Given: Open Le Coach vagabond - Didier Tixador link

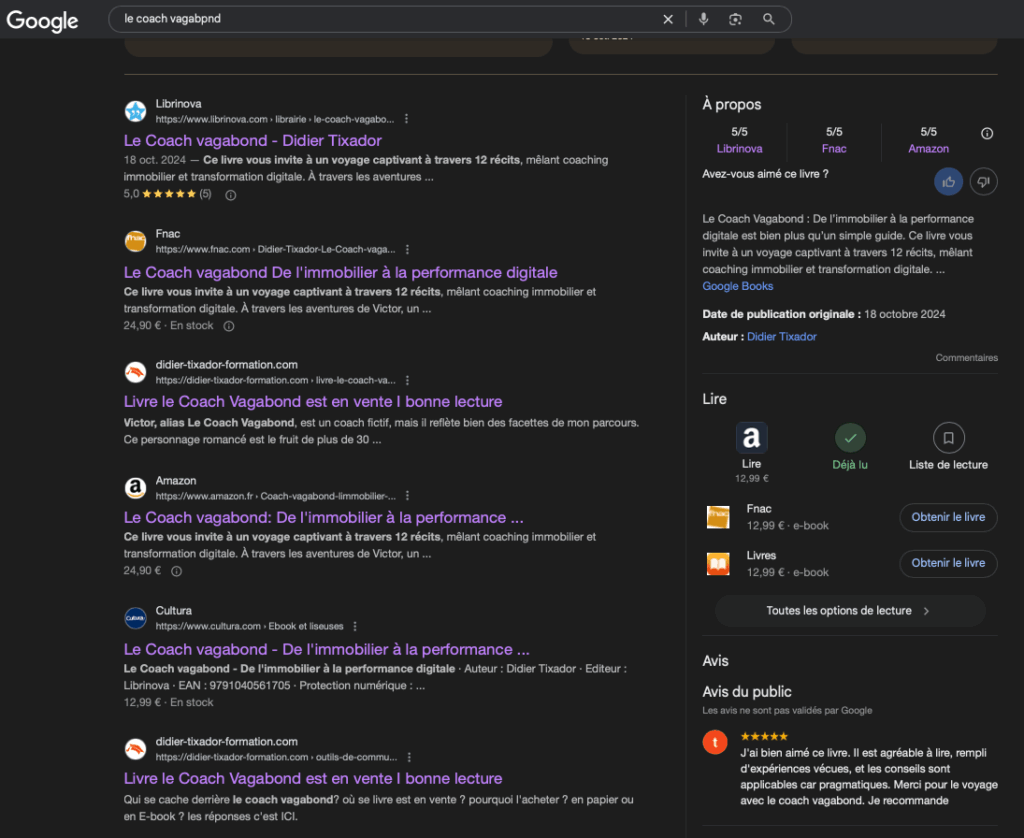Looking at the screenshot, I should 253,140.
